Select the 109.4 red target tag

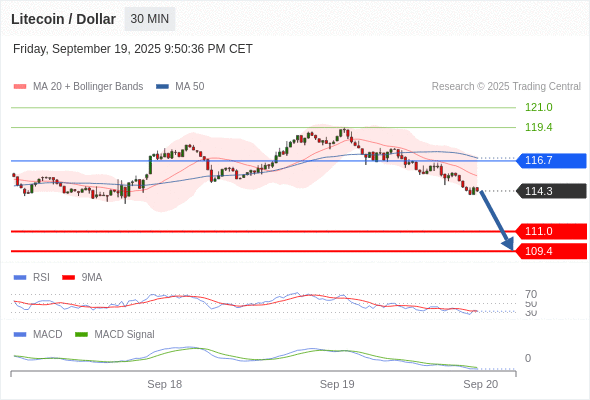[x=551, y=251]
